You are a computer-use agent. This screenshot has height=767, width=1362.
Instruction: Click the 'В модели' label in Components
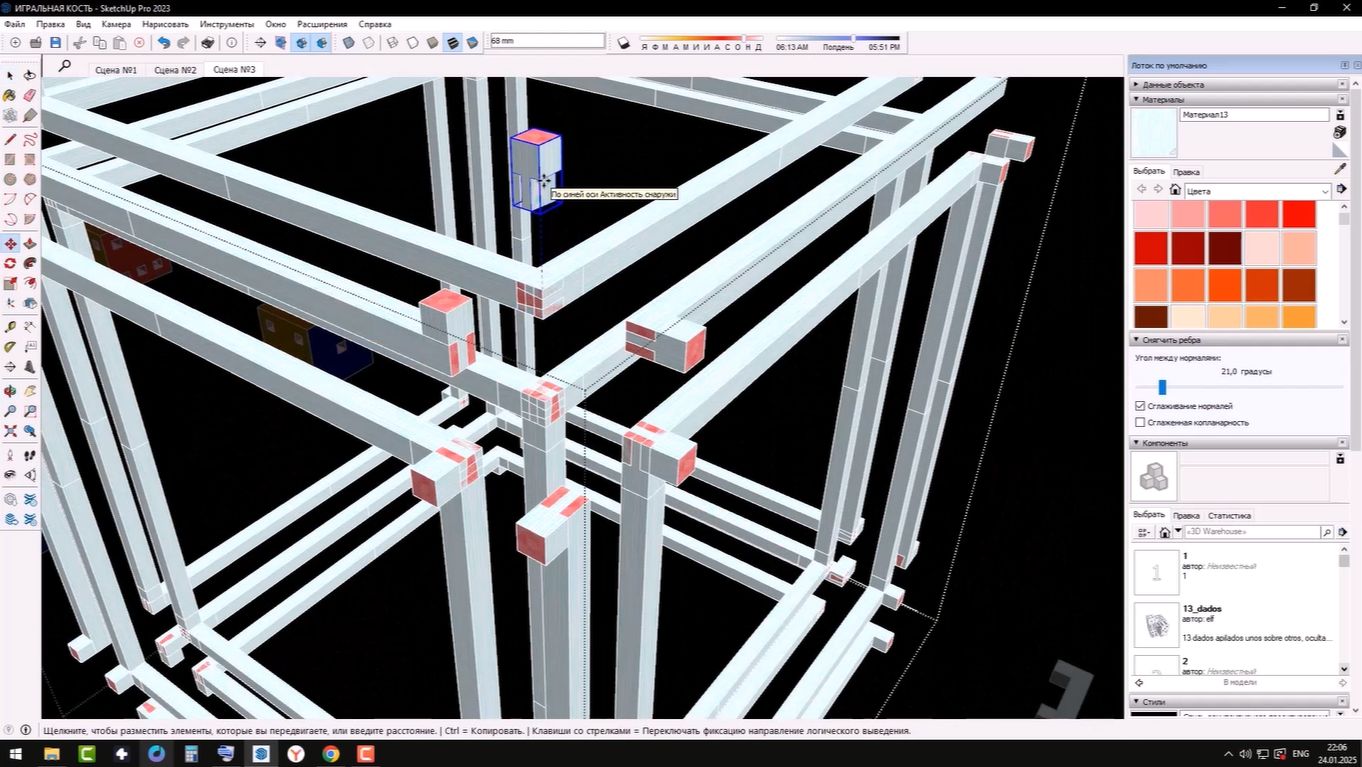(x=1239, y=682)
